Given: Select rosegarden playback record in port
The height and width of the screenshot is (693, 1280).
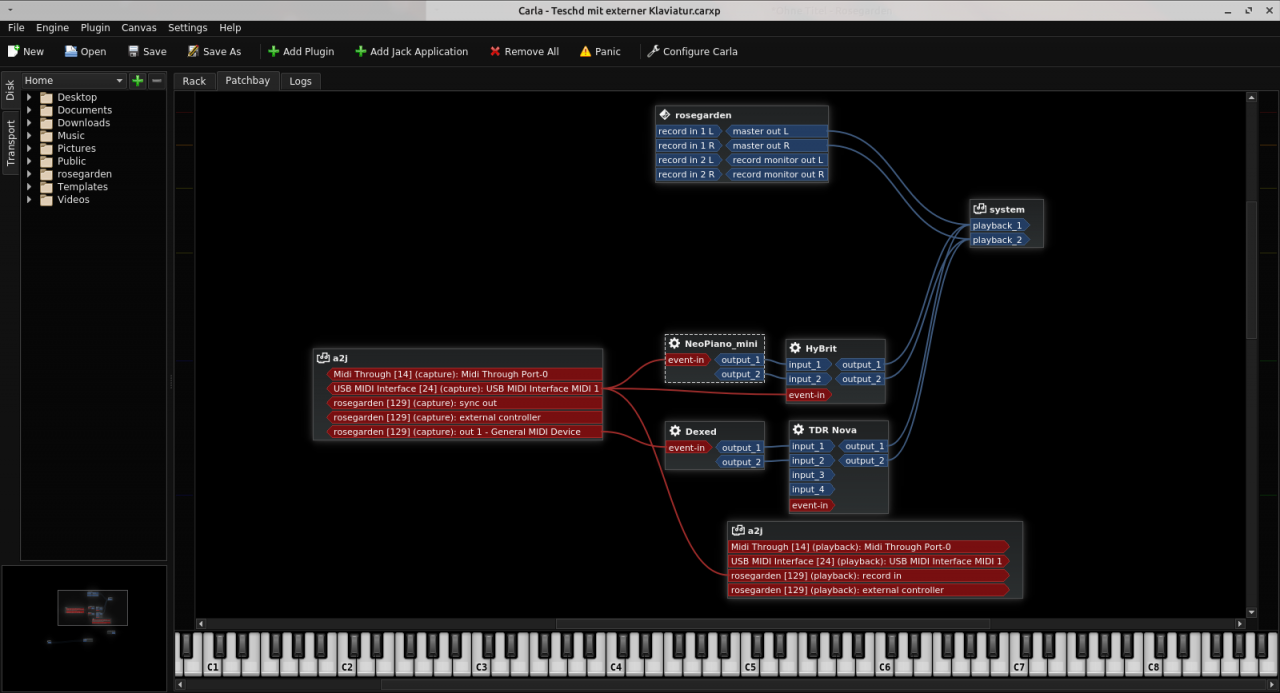Looking at the screenshot, I should pos(869,576).
